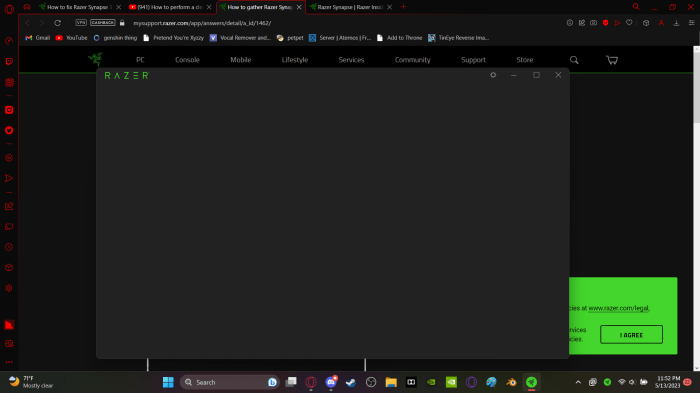Close the "How to gather Razer Synapse" tab
The height and width of the screenshot is (393, 700).
pyautogui.click(x=299, y=7)
